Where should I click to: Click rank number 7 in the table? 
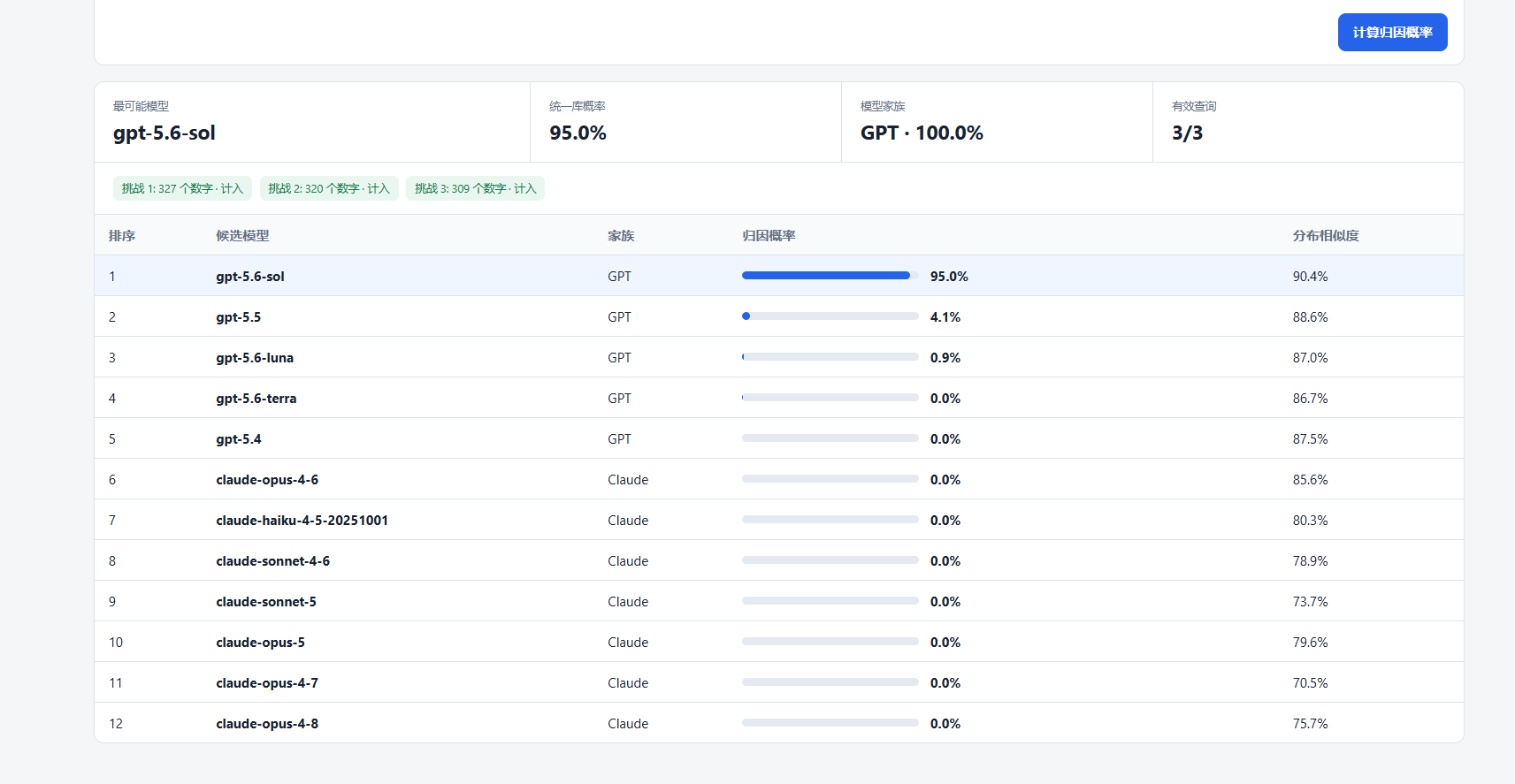pyautogui.click(x=112, y=521)
